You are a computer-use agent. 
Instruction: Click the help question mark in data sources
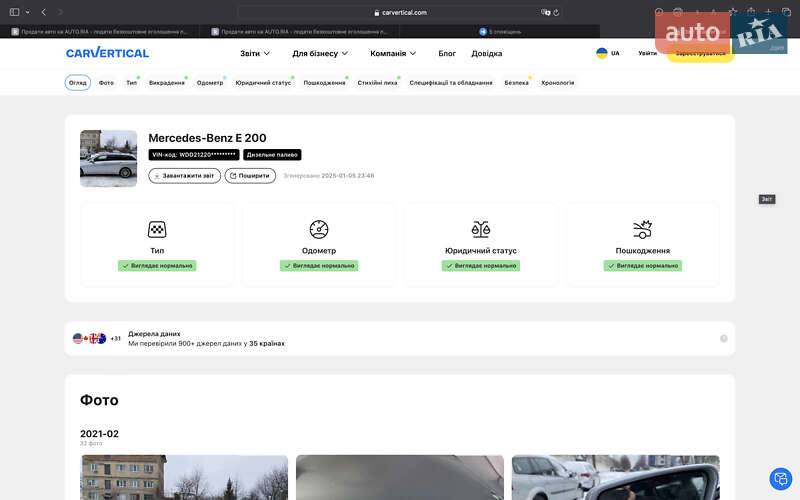pyautogui.click(x=724, y=338)
